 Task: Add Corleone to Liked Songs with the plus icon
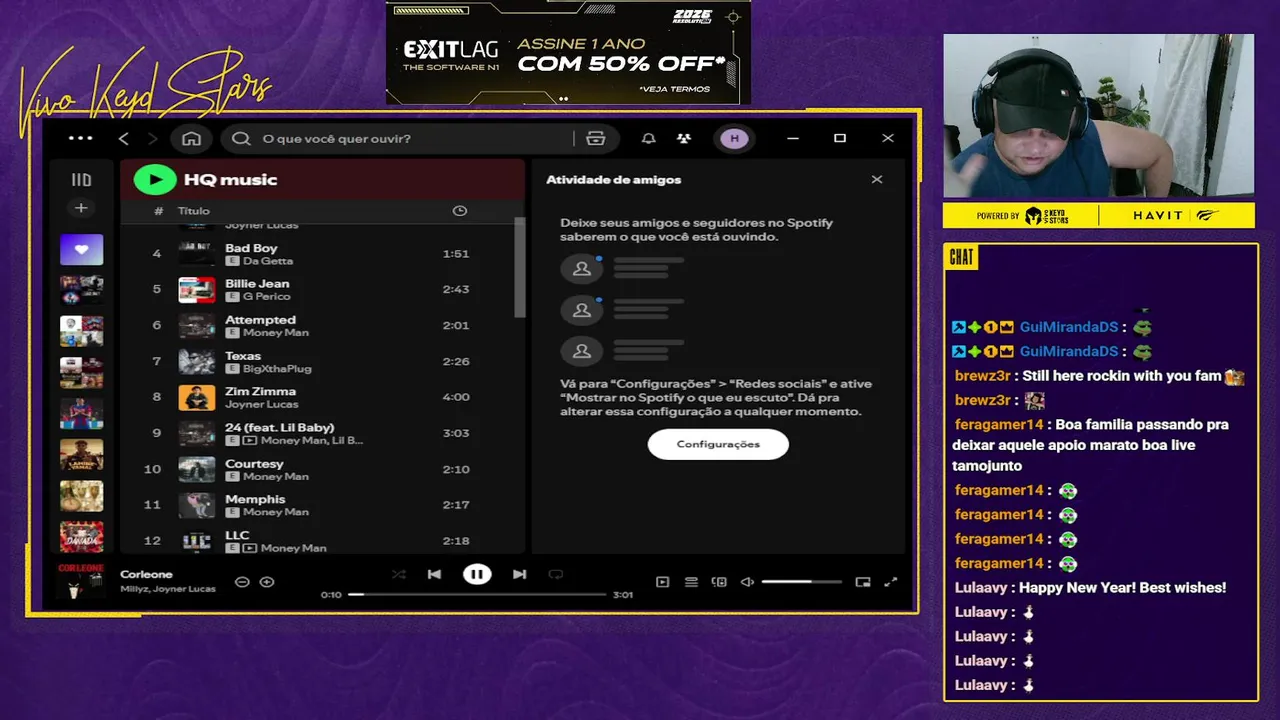coord(267,582)
